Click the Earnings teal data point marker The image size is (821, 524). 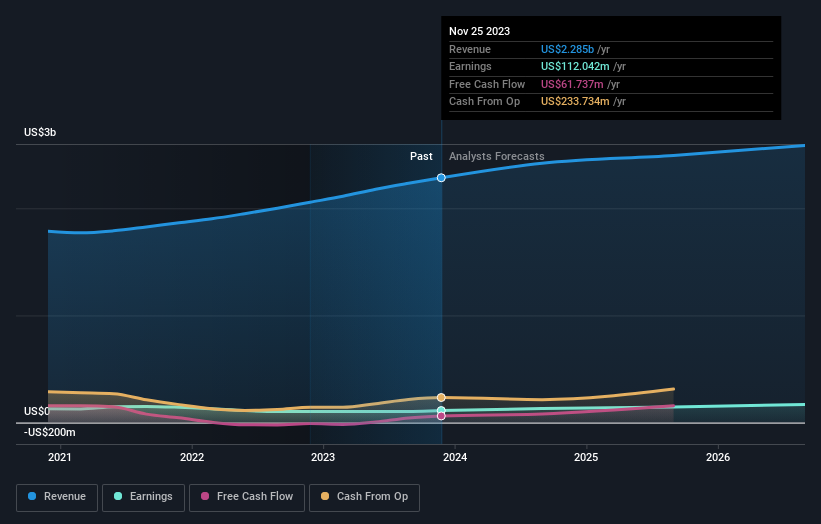(x=441, y=410)
